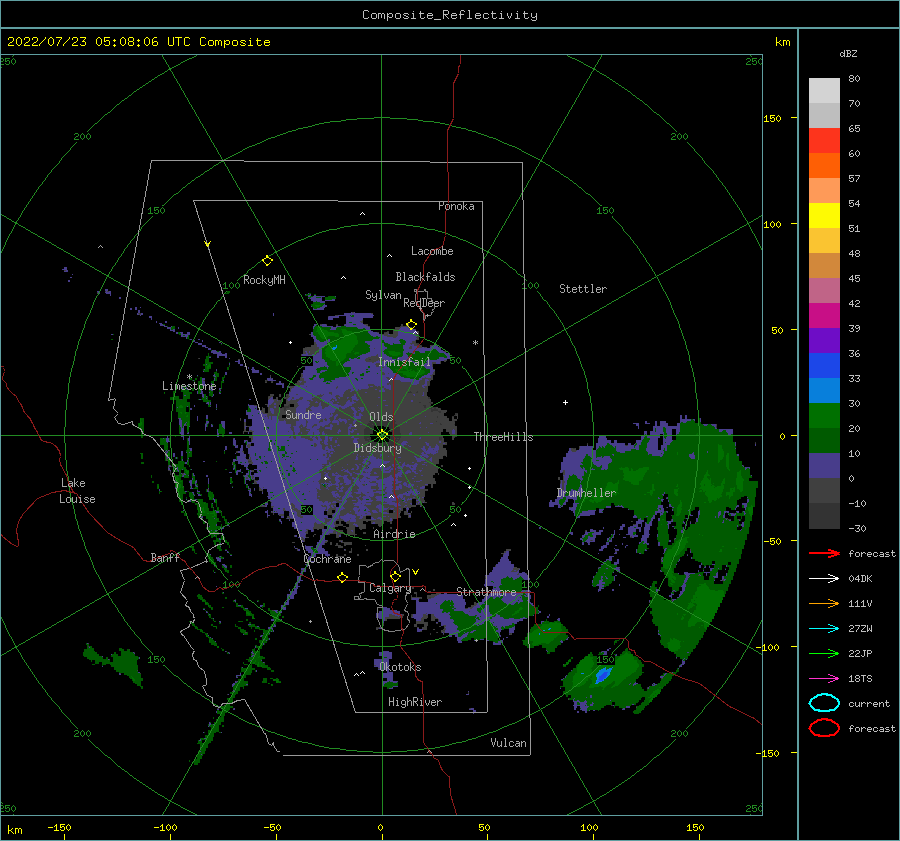The height and width of the screenshot is (841, 900).
Task: Click the Didsbury town label
Action: 378,448
